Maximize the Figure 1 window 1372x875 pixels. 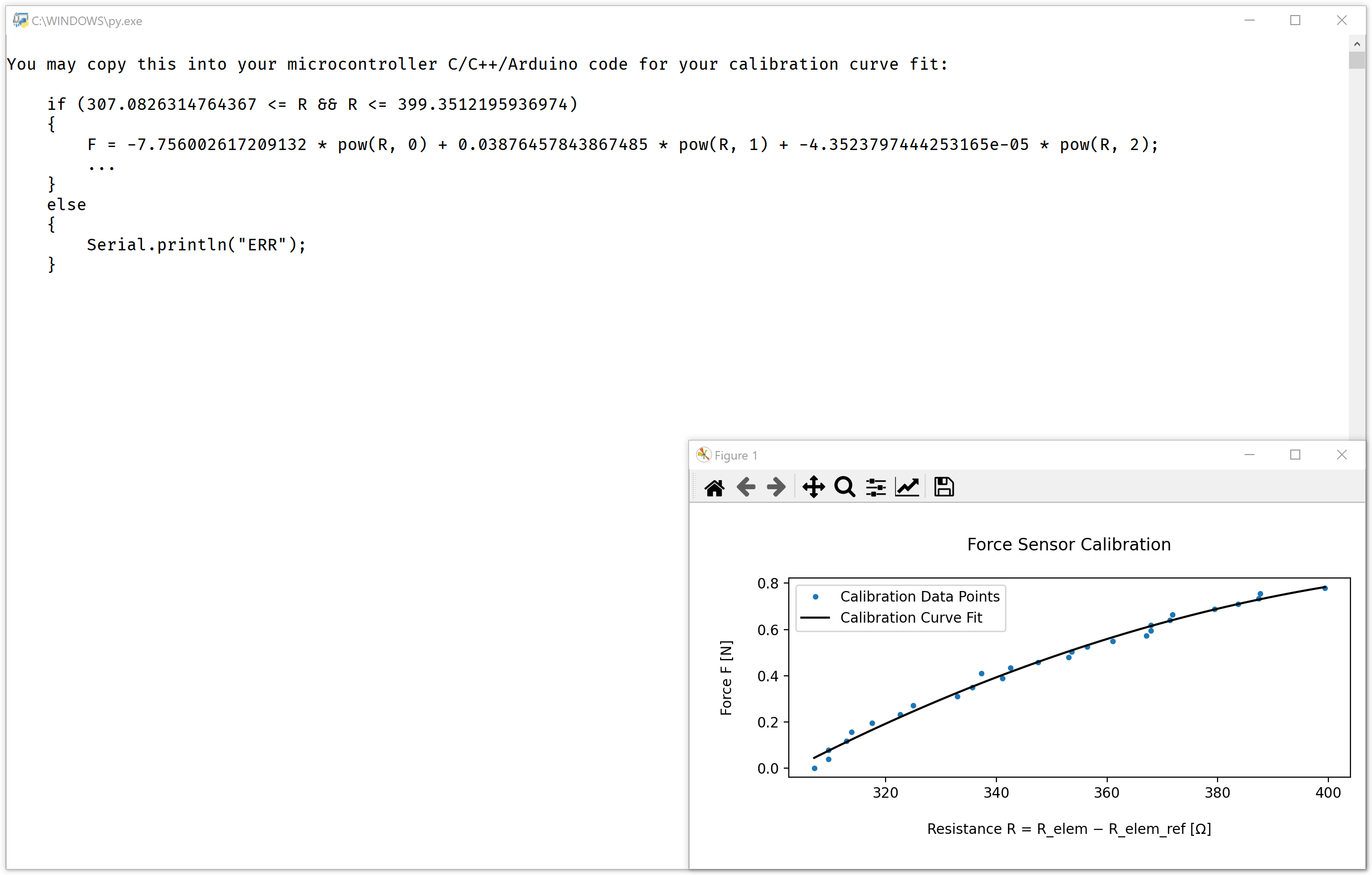tap(1295, 455)
